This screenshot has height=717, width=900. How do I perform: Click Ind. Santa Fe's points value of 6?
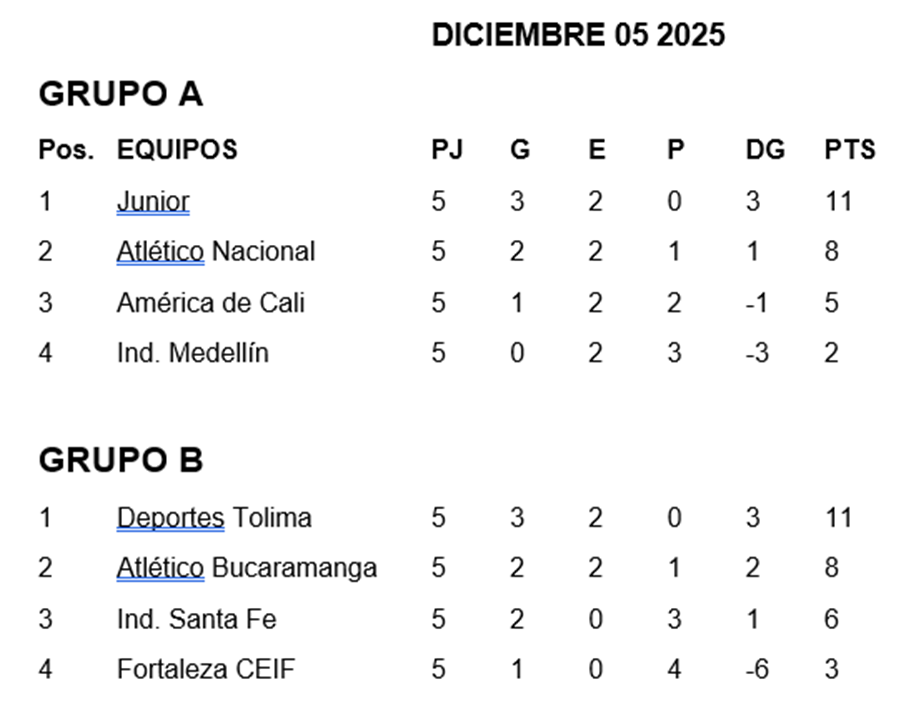pyautogui.click(x=831, y=620)
